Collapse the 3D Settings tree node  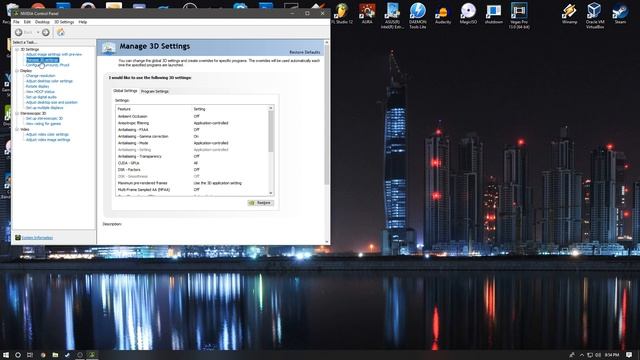pos(17,49)
